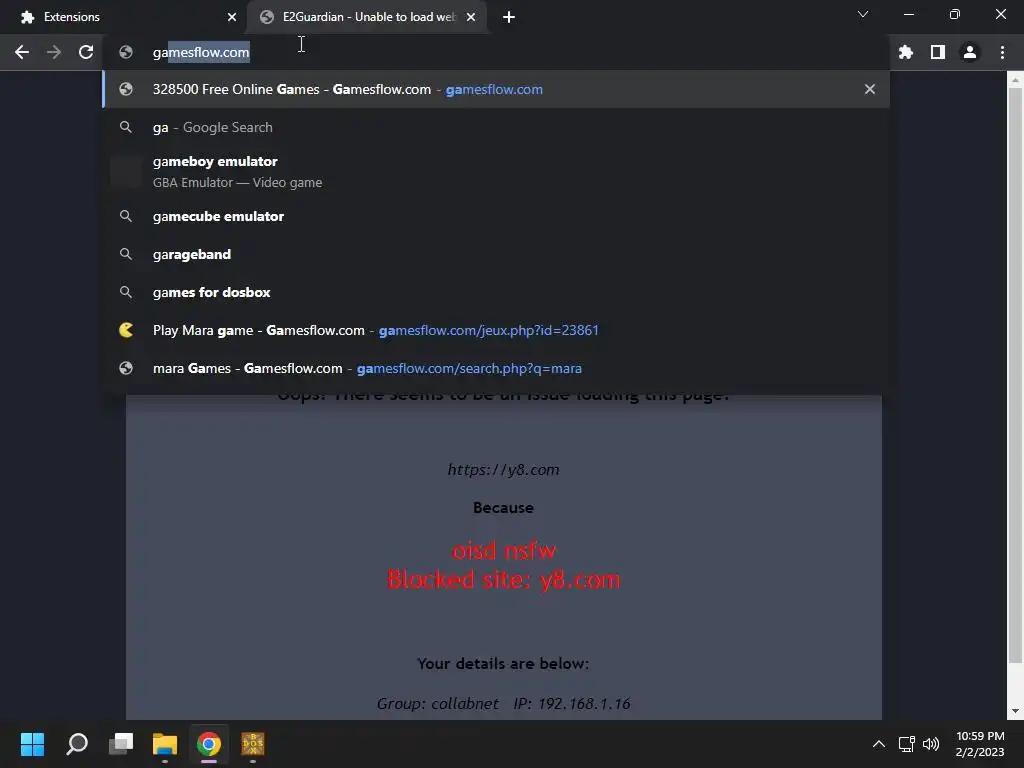Click the scrollbar up arrow
The width and height of the screenshot is (1024, 768).
click(1015, 80)
